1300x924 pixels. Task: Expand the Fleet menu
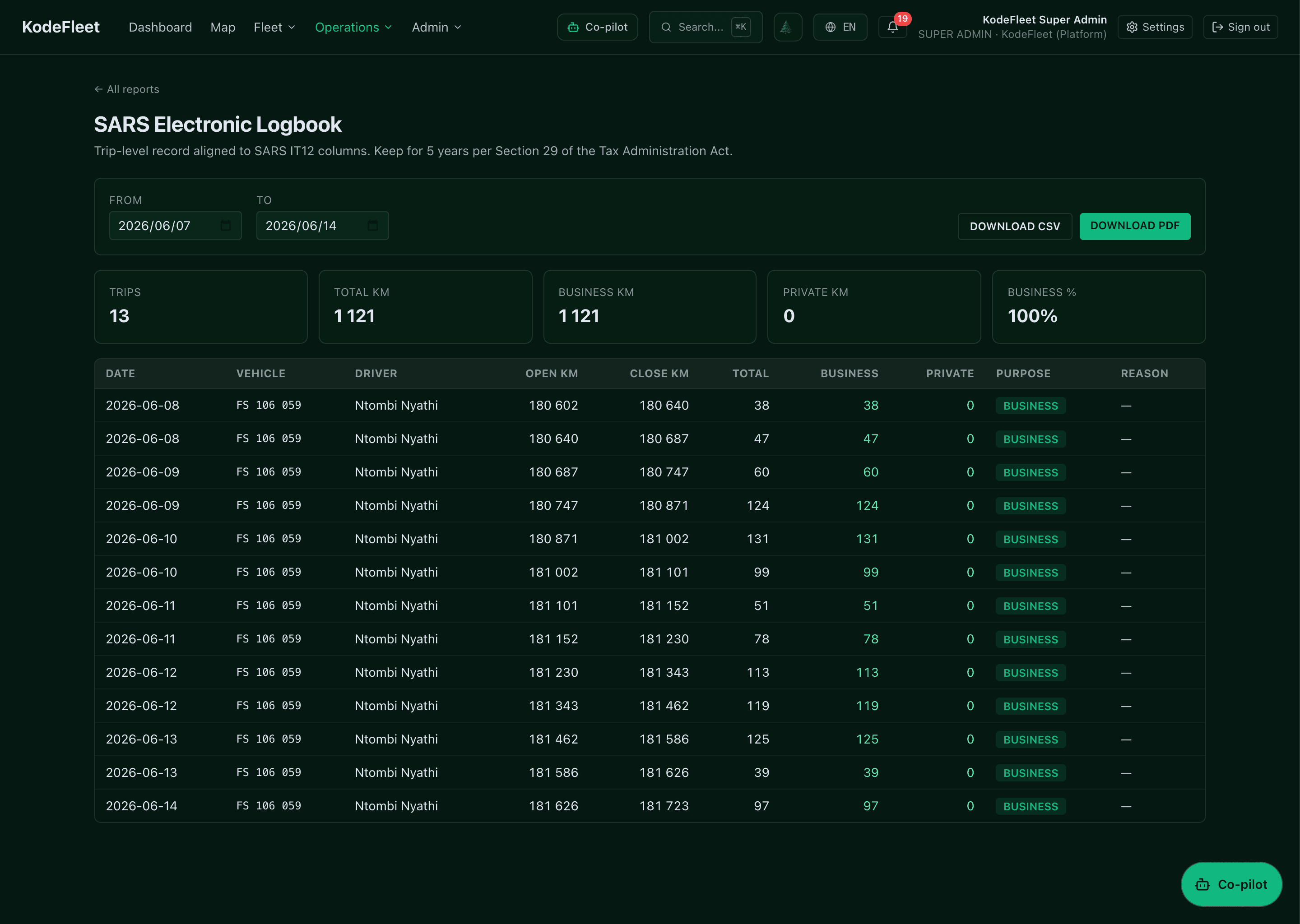coord(274,28)
